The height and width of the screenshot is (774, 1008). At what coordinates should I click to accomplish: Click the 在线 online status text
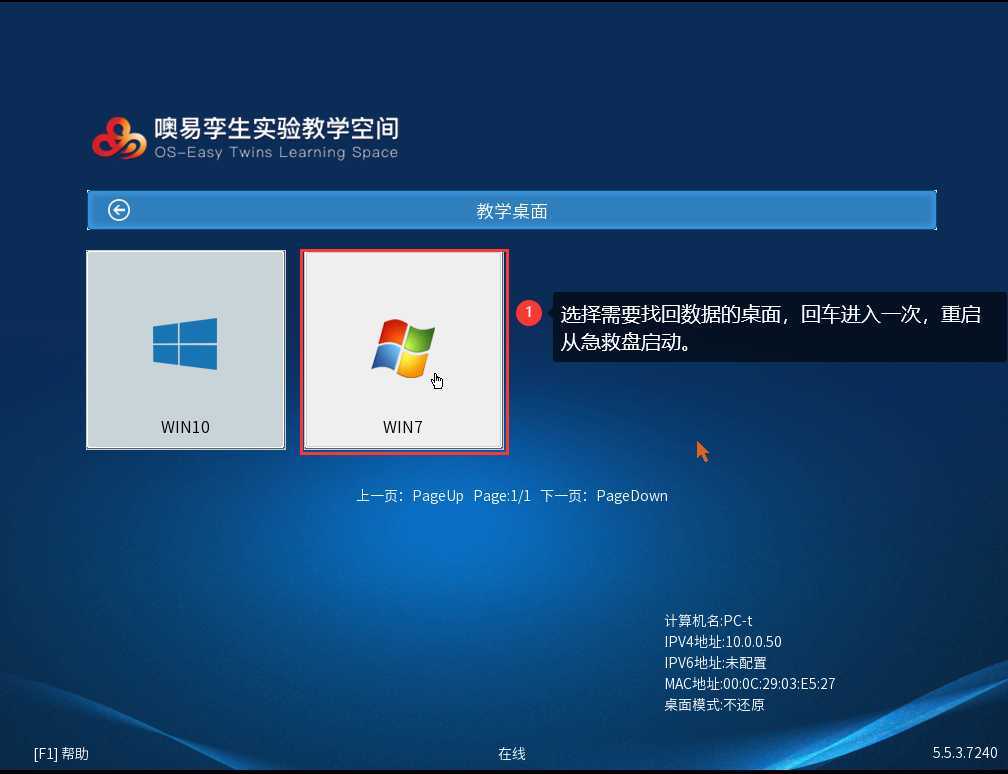tap(511, 754)
